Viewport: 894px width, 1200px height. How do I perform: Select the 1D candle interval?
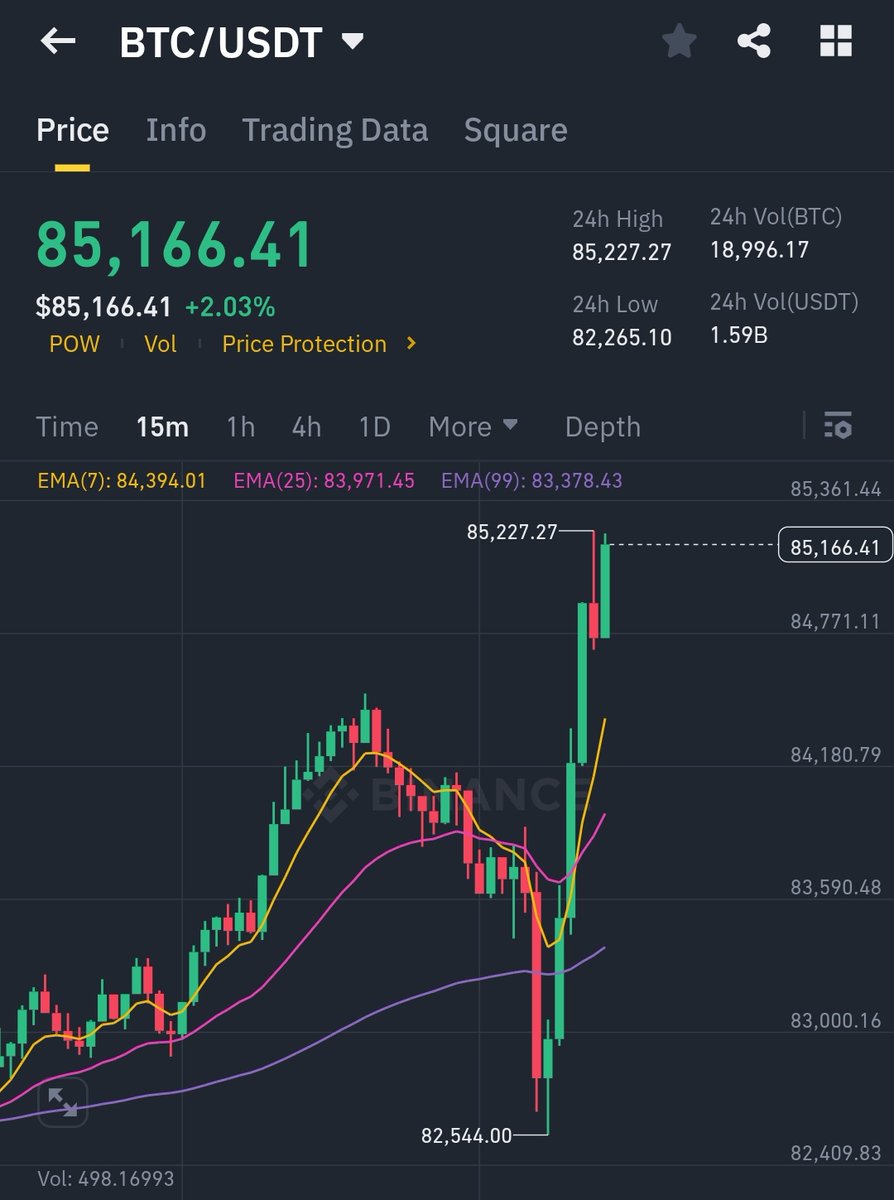point(374,427)
